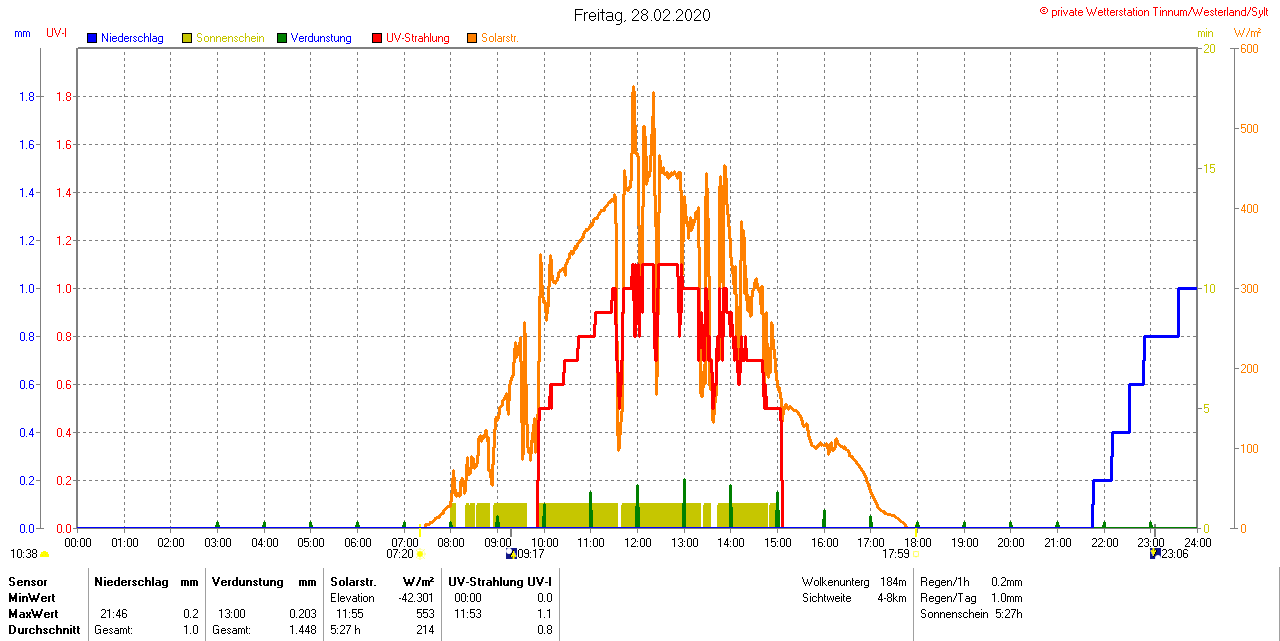Viewport: 1280px width, 641px height.
Task: Click the 18:00 time axis label
Action: point(918,542)
